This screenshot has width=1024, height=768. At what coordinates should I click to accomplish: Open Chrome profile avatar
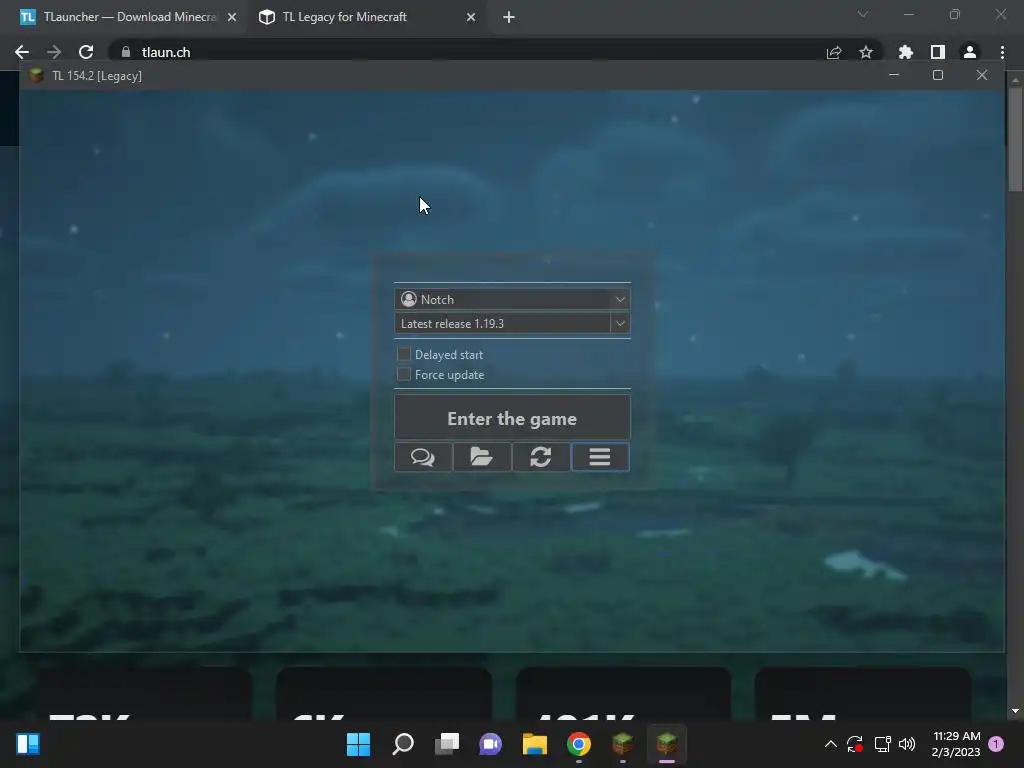point(970,52)
